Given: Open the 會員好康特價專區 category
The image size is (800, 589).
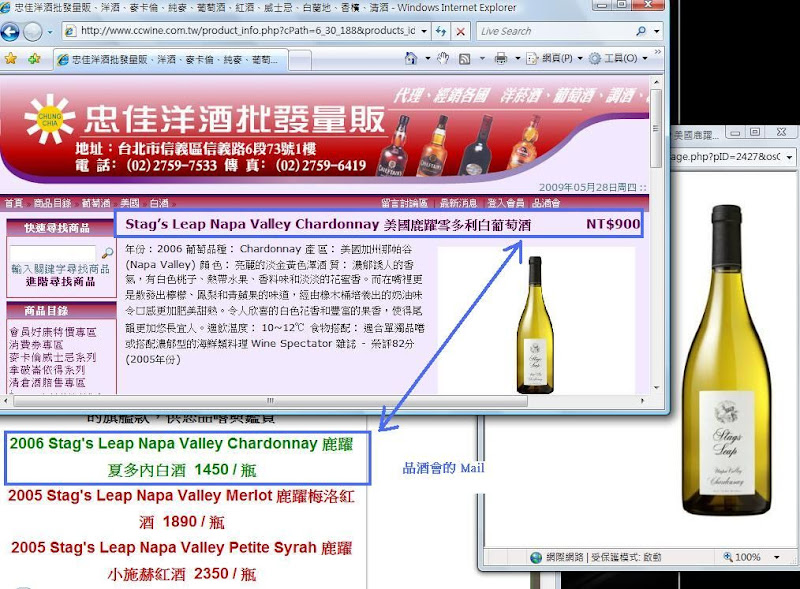Looking at the screenshot, I should 53,332.
